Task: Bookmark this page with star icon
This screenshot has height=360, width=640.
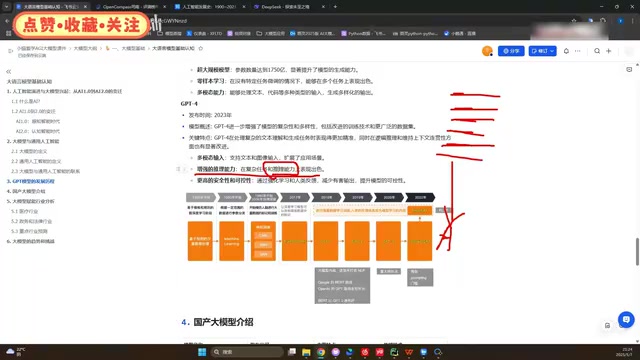Action: click(574, 21)
